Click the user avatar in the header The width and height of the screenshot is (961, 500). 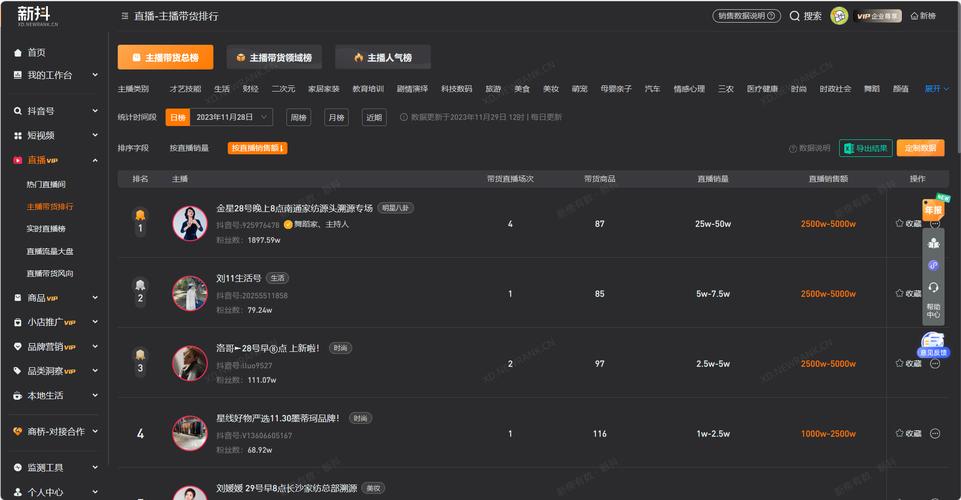[838, 16]
